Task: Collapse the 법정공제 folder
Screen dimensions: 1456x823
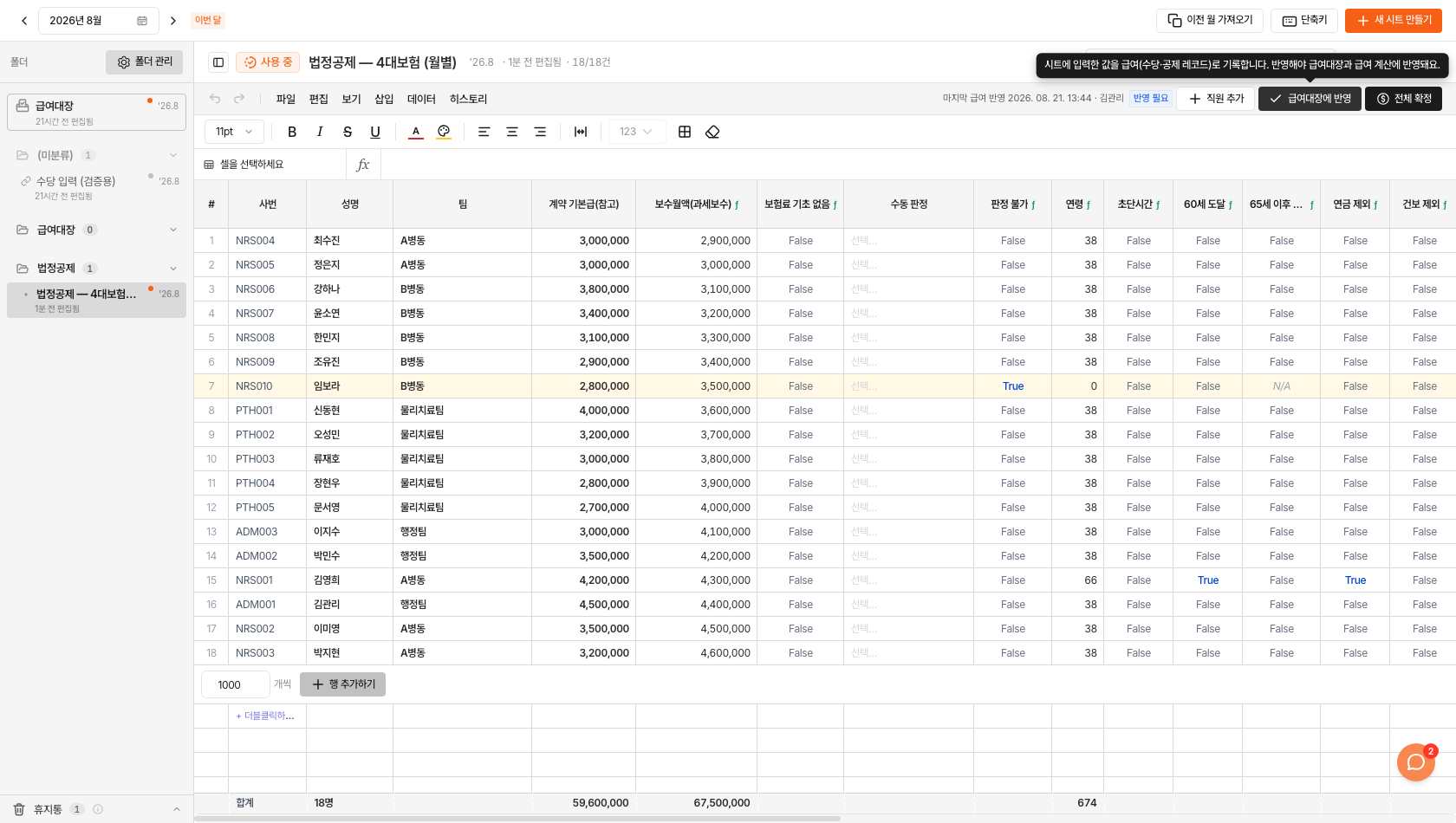Action: click(173, 269)
